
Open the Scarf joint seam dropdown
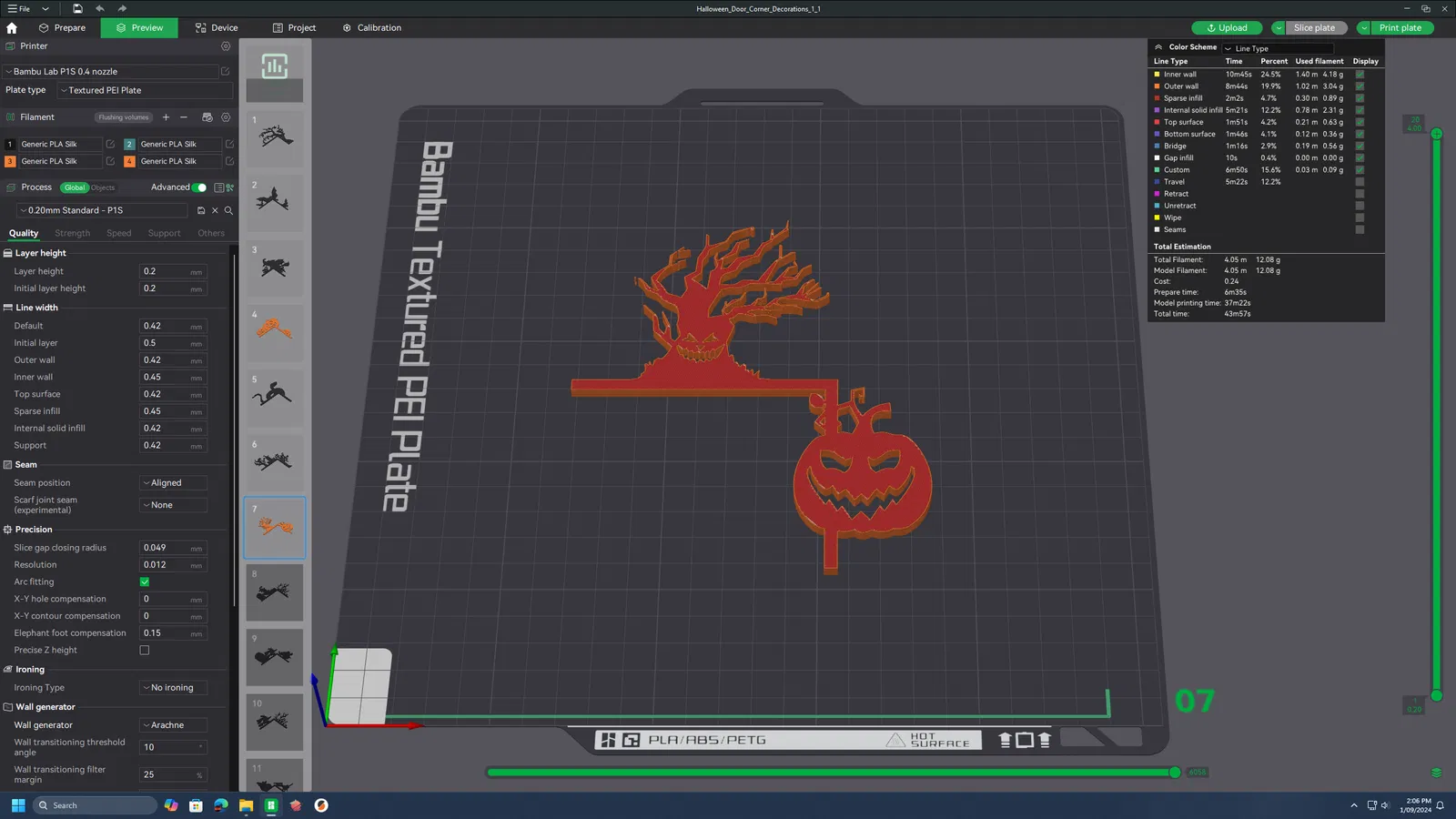click(x=174, y=505)
